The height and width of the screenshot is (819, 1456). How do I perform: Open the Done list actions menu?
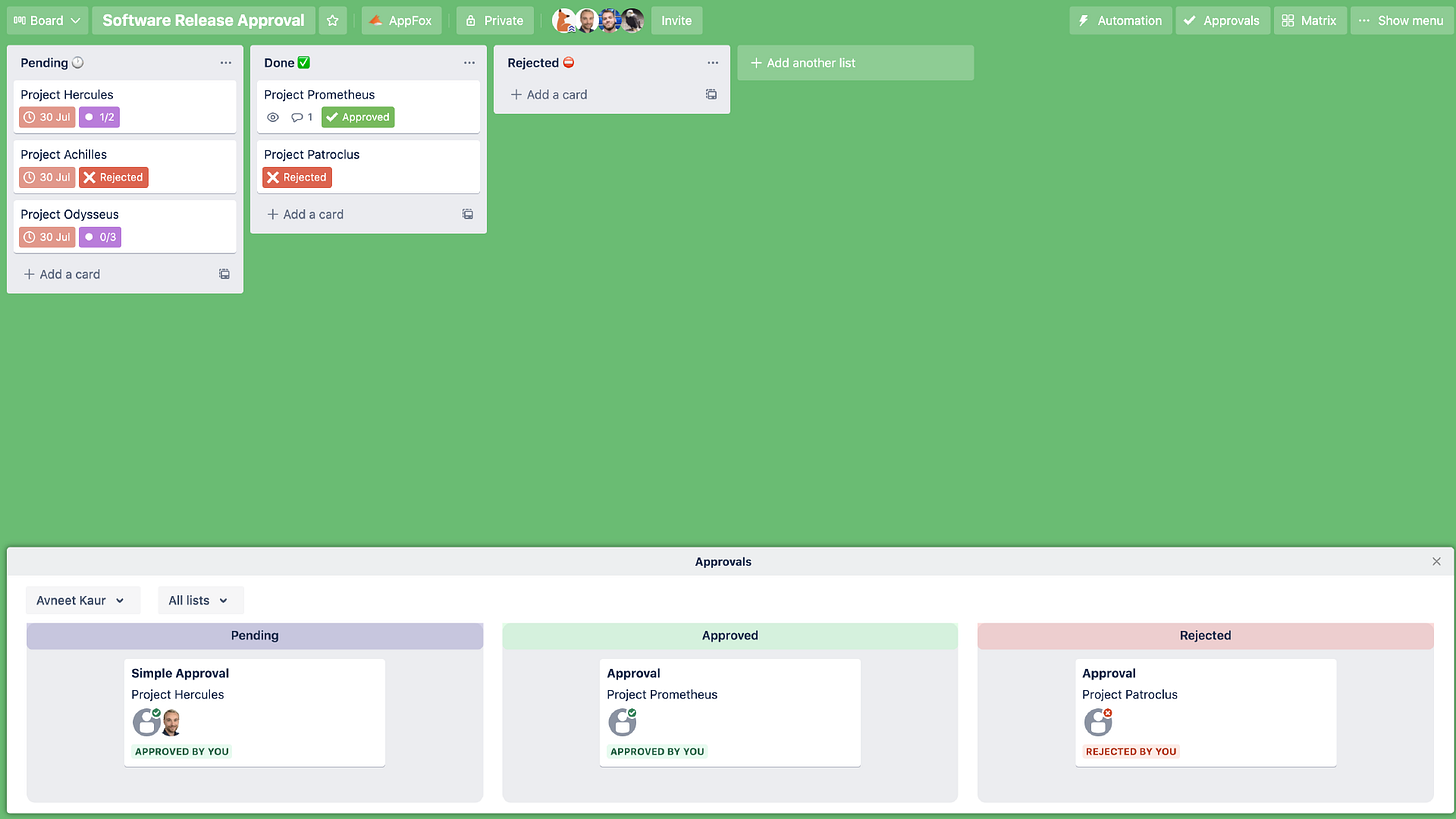pos(469,63)
